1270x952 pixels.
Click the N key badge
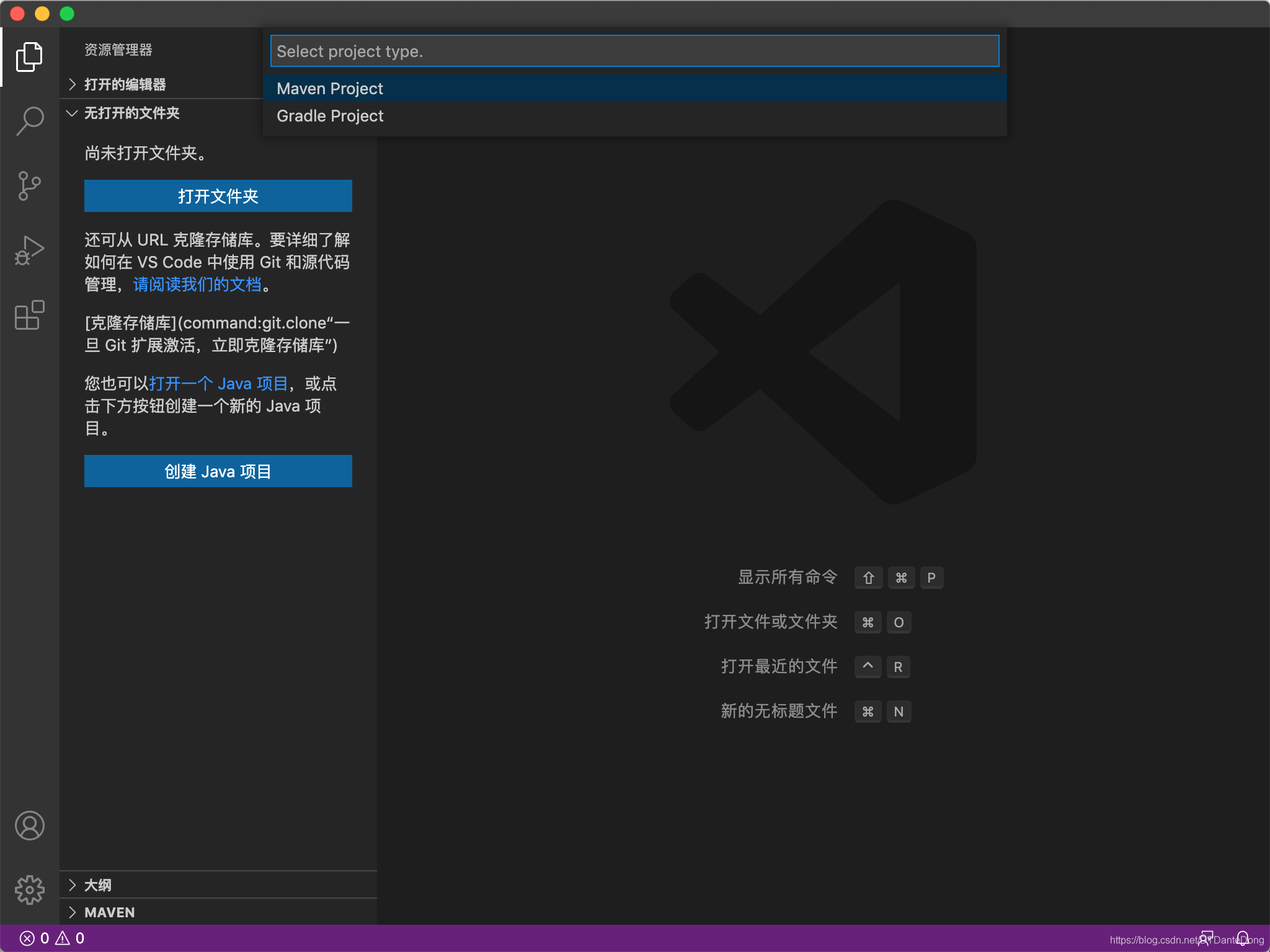(x=899, y=712)
